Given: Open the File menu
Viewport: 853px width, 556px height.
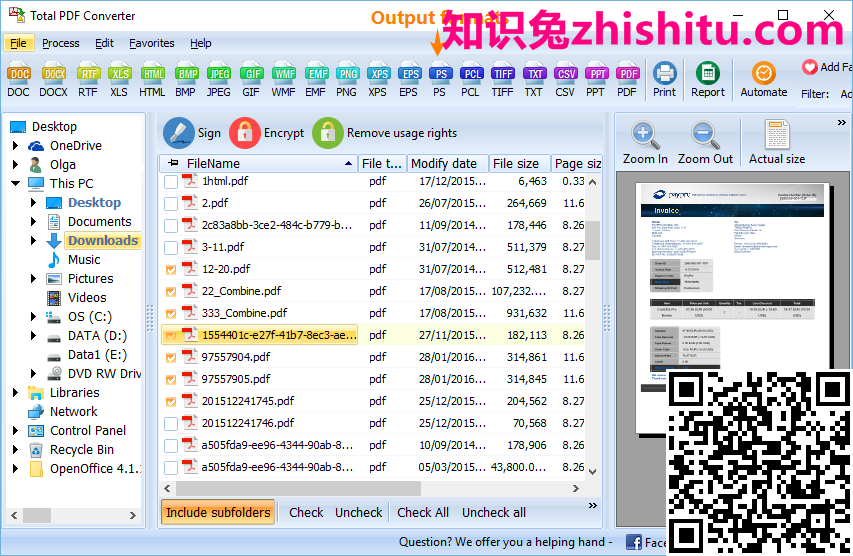Looking at the screenshot, I should (18, 43).
